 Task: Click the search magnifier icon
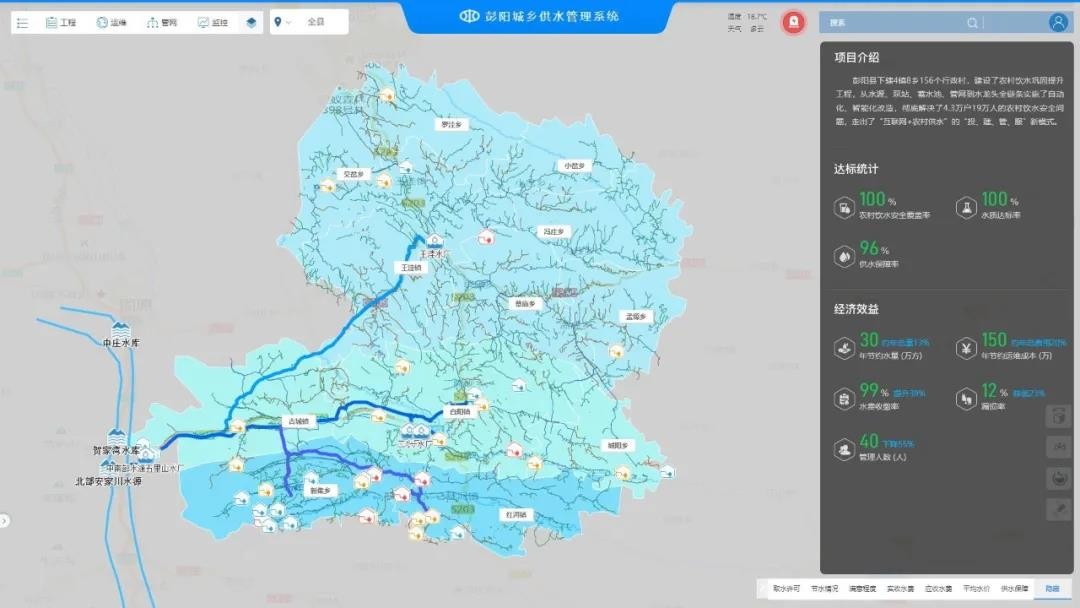pyautogui.click(x=972, y=22)
